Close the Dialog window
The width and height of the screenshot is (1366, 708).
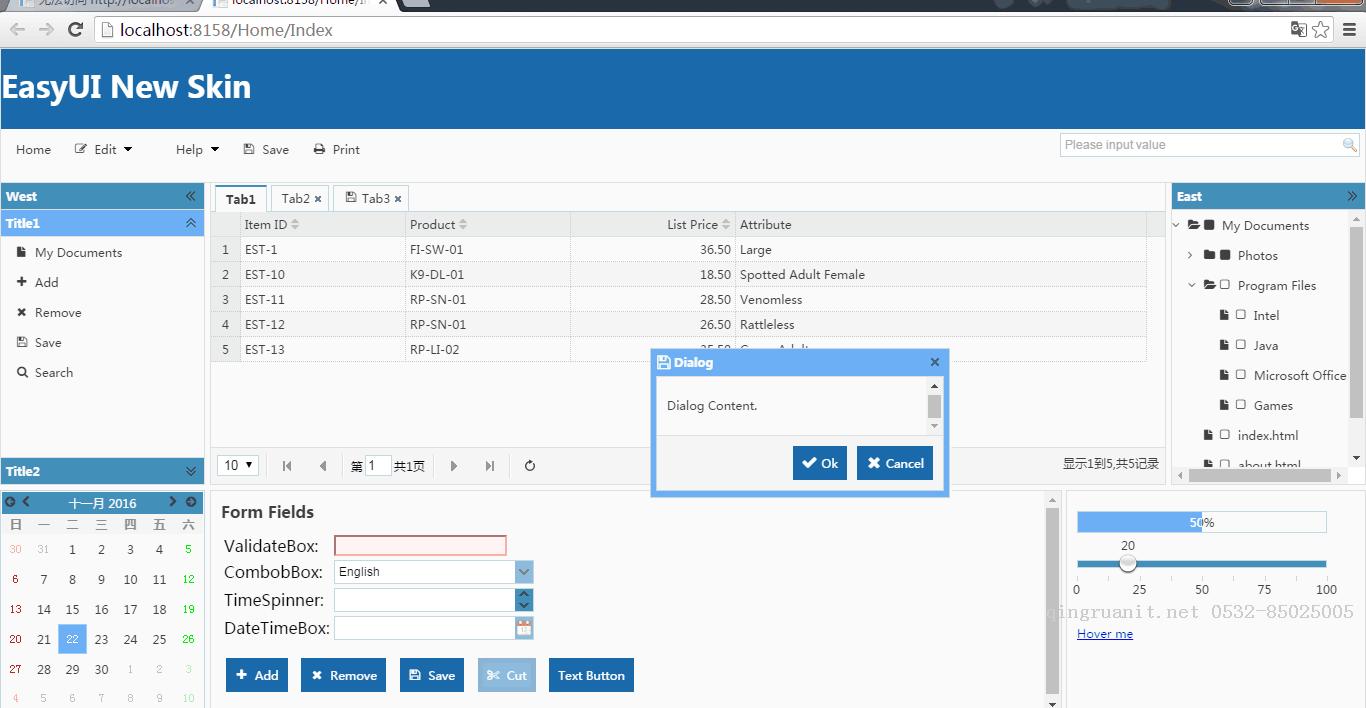935,362
